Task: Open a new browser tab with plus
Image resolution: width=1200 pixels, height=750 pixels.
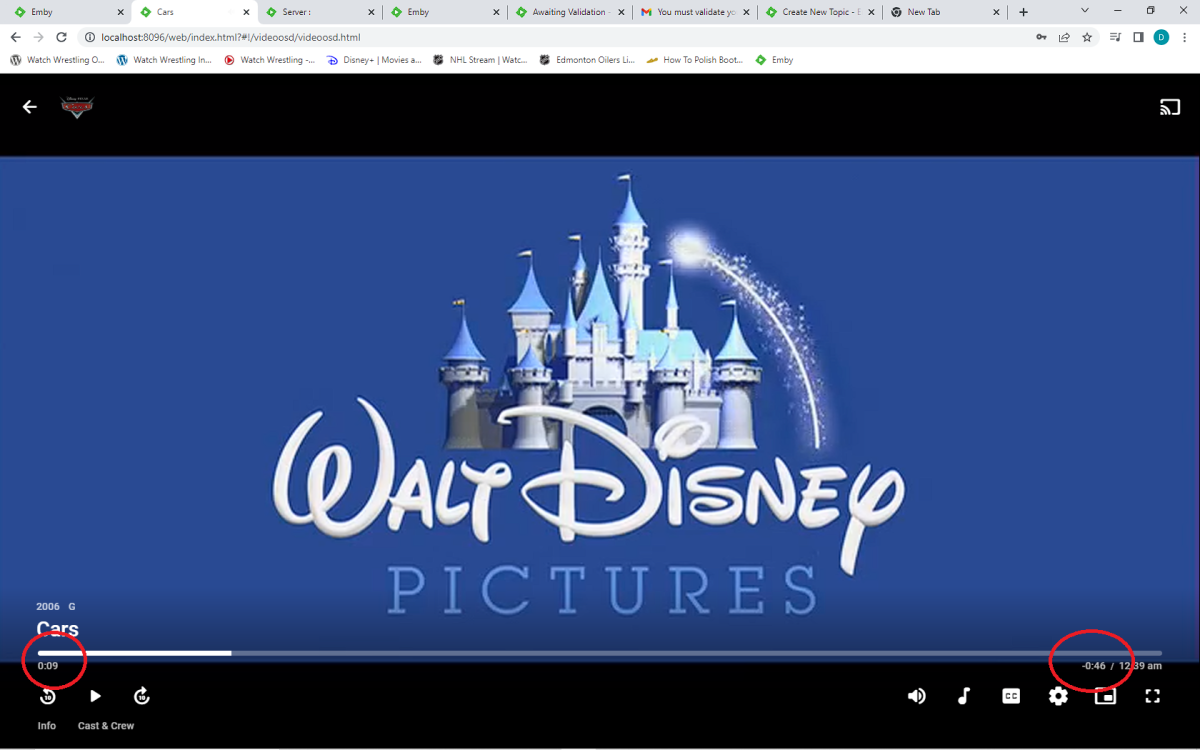Action: pos(1023,12)
